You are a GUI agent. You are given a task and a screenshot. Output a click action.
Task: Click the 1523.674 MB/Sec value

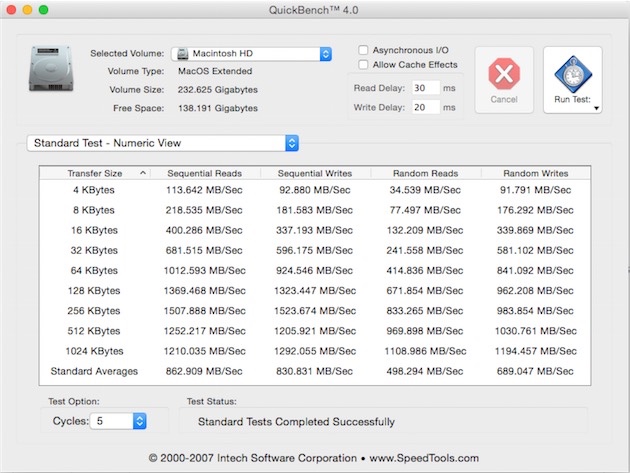click(315, 311)
